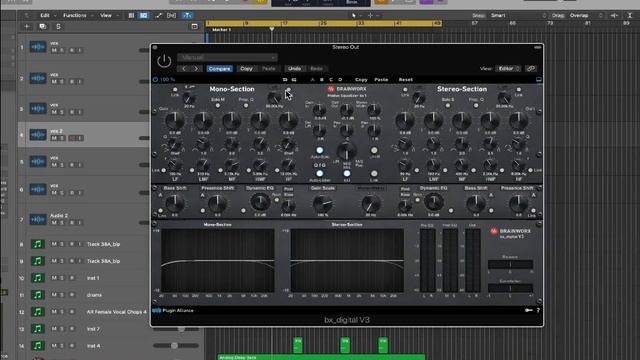The height and width of the screenshot is (360, 640).
Task: Toggle the Auto-Listen button
Action: (x=320, y=173)
